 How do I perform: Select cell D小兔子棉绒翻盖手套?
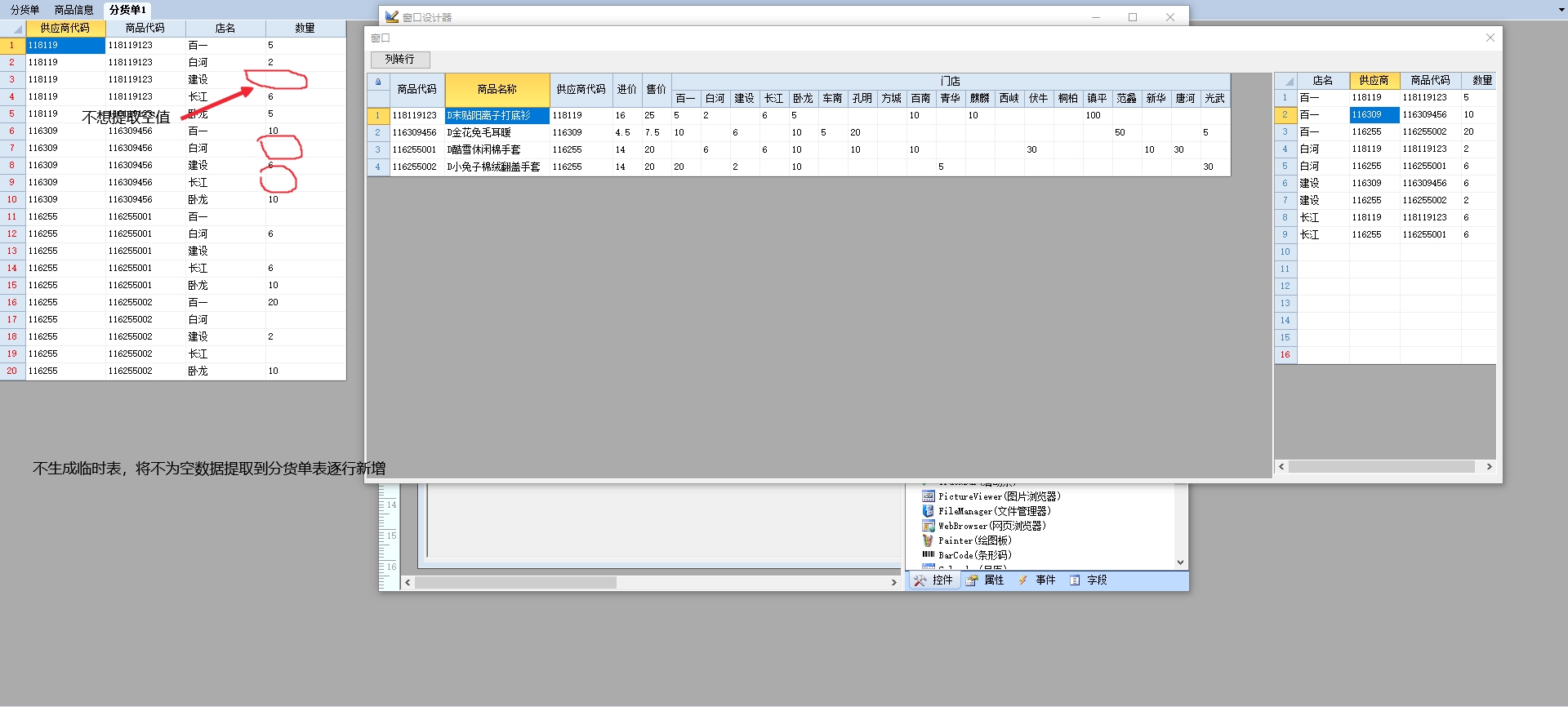pos(497,167)
